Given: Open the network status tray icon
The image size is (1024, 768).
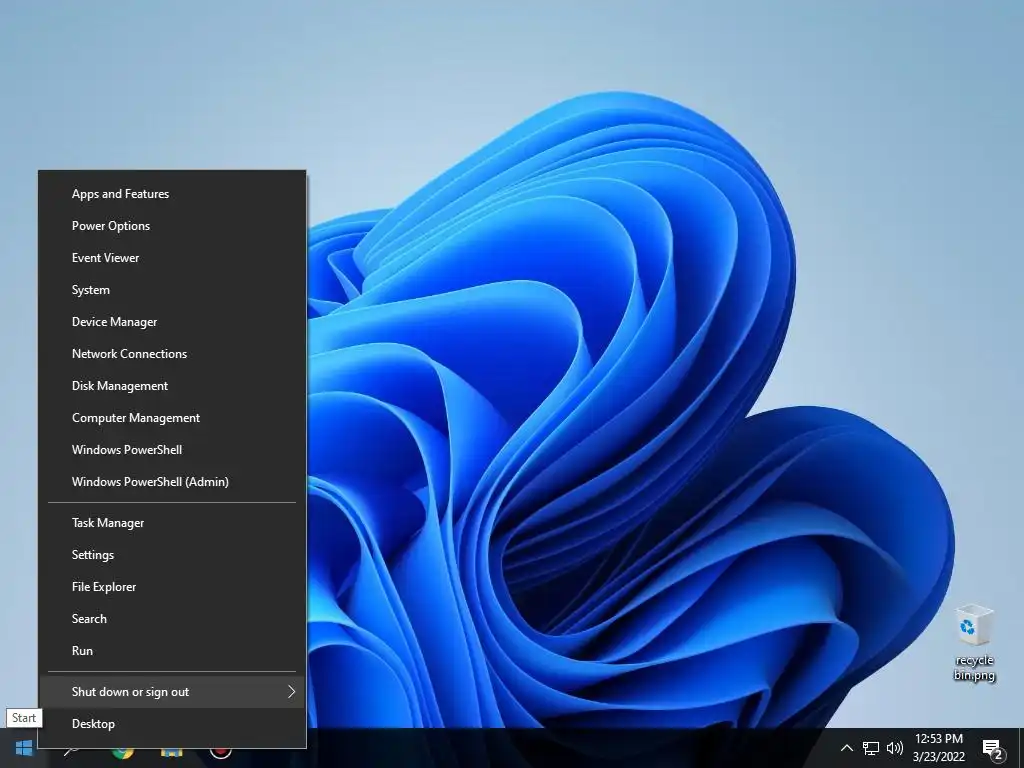Looking at the screenshot, I should click(x=871, y=748).
